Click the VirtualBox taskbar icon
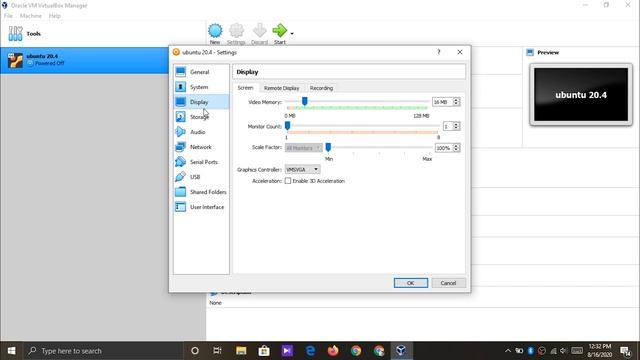 coord(401,351)
